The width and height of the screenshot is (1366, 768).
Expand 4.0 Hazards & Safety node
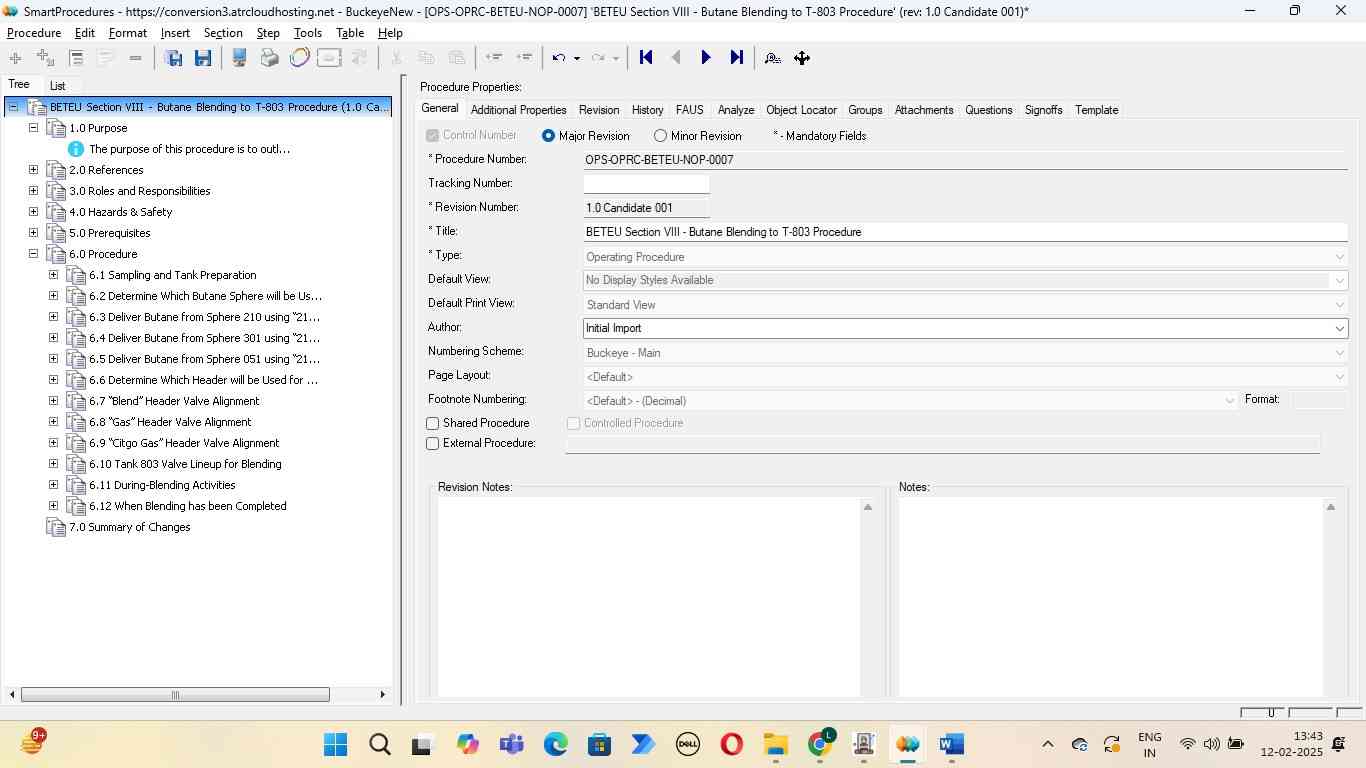pos(33,212)
